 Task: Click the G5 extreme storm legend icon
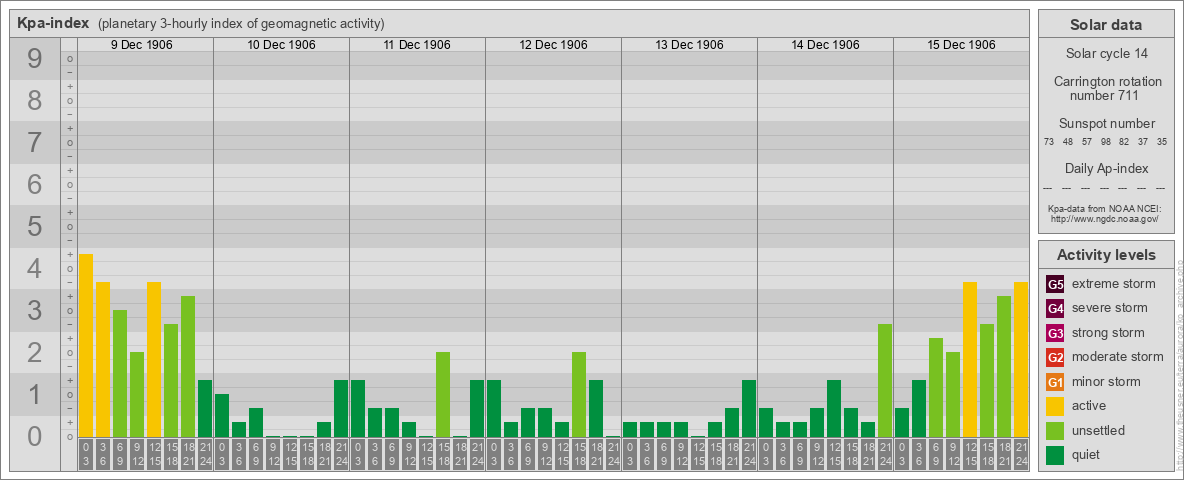[x=1055, y=285]
